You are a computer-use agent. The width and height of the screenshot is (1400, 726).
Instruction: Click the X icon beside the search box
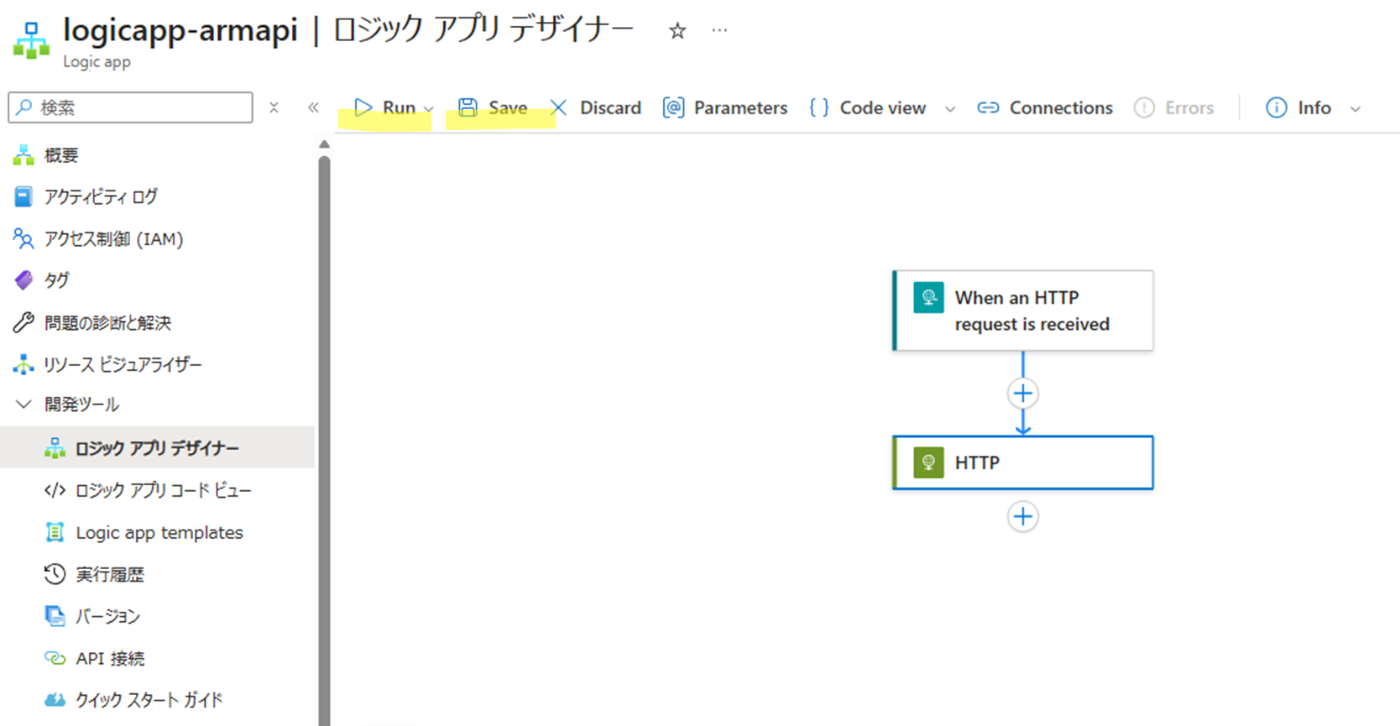[274, 107]
